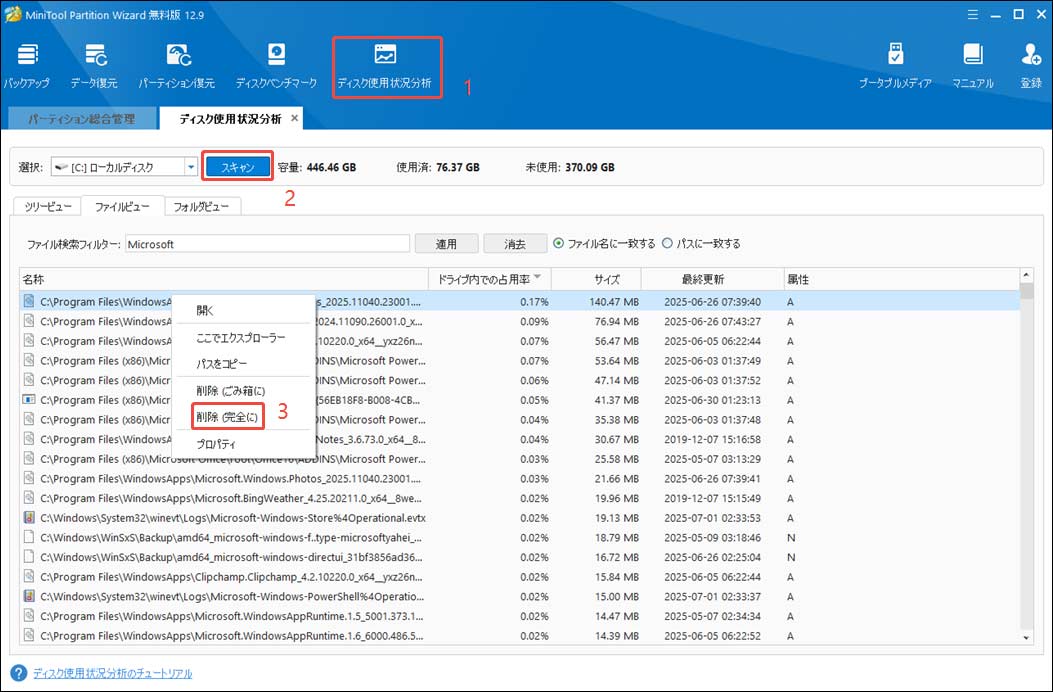Image resolution: width=1053 pixels, height=692 pixels.
Task: Open the データ復元 data recovery tool
Action: coord(94,67)
